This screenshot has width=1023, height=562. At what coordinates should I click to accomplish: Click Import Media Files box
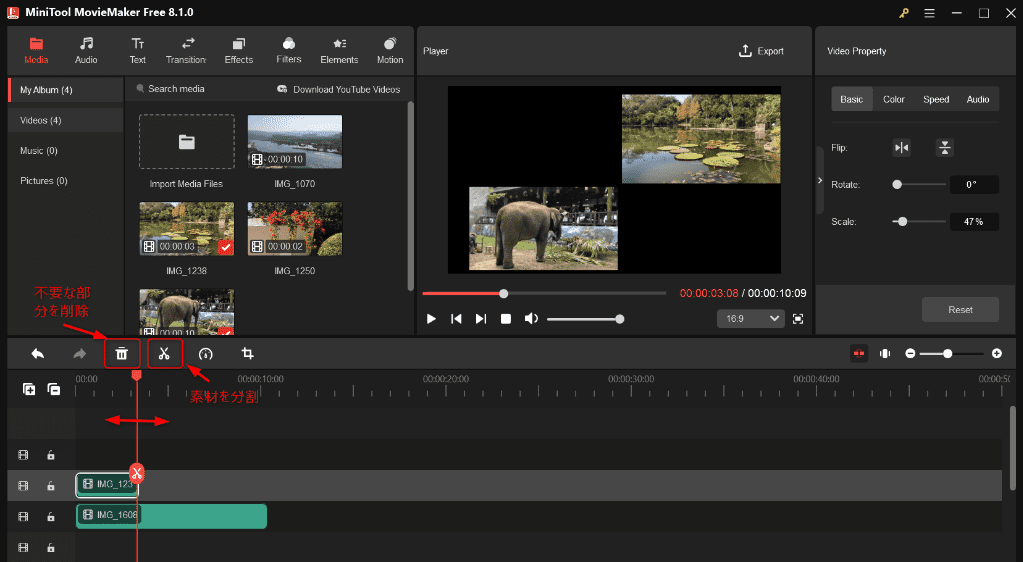click(187, 142)
